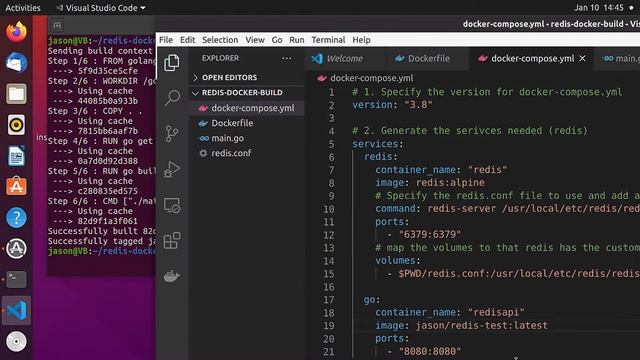Click line number 19 in the gutter
The image size is (640, 360).
(329, 326)
